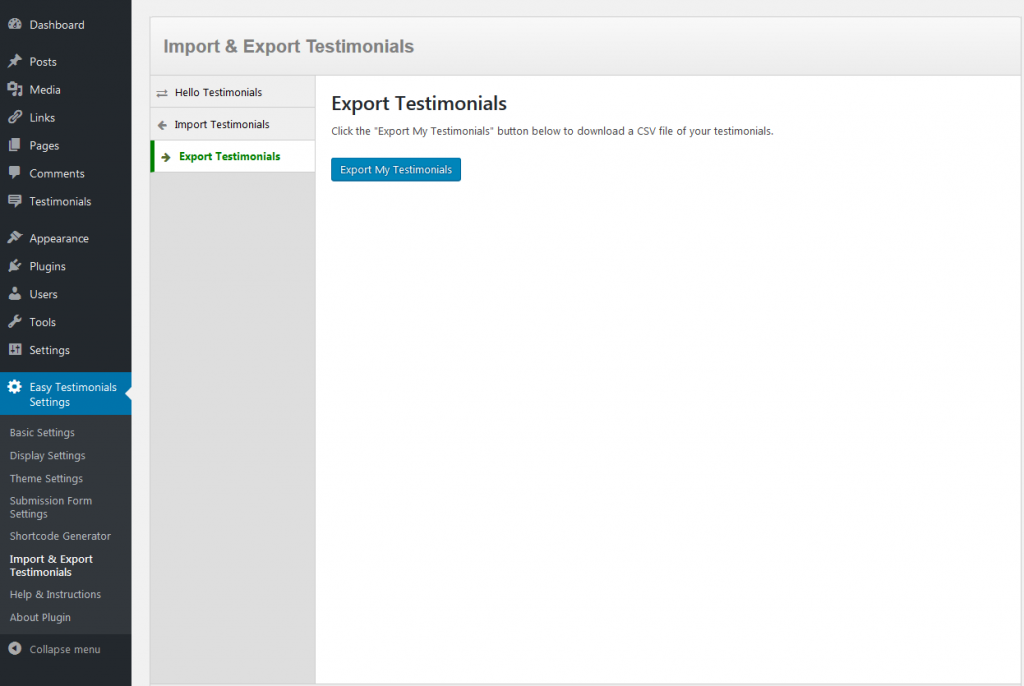Click the Users person icon
The height and width of the screenshot is (686, 1024).
point(15,294)
